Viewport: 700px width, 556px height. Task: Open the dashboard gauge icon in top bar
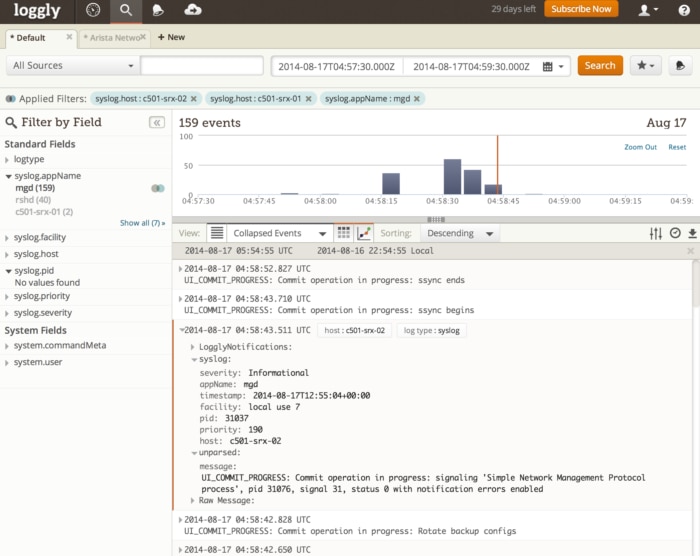point(93,10)
